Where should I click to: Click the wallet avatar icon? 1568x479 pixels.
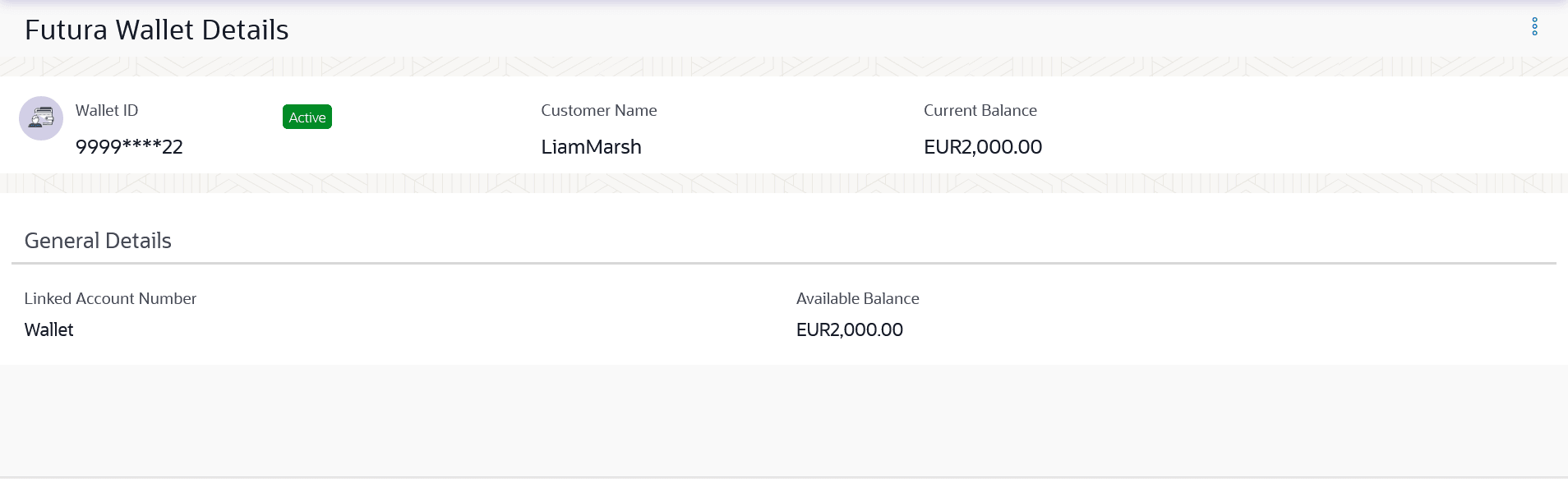click(41, 118)
